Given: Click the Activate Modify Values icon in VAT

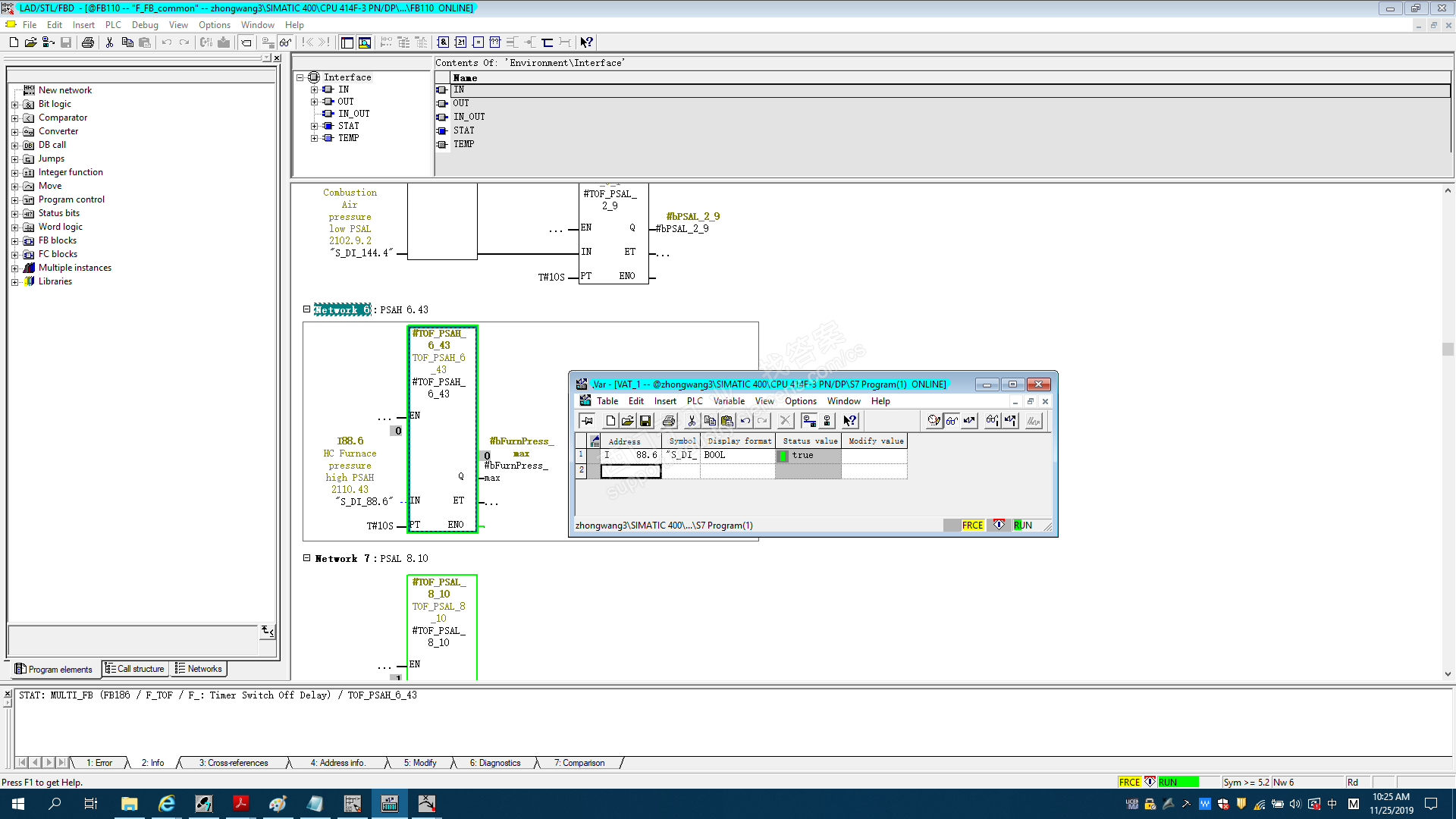Looking at the screenshot, I should point(1010,421).
